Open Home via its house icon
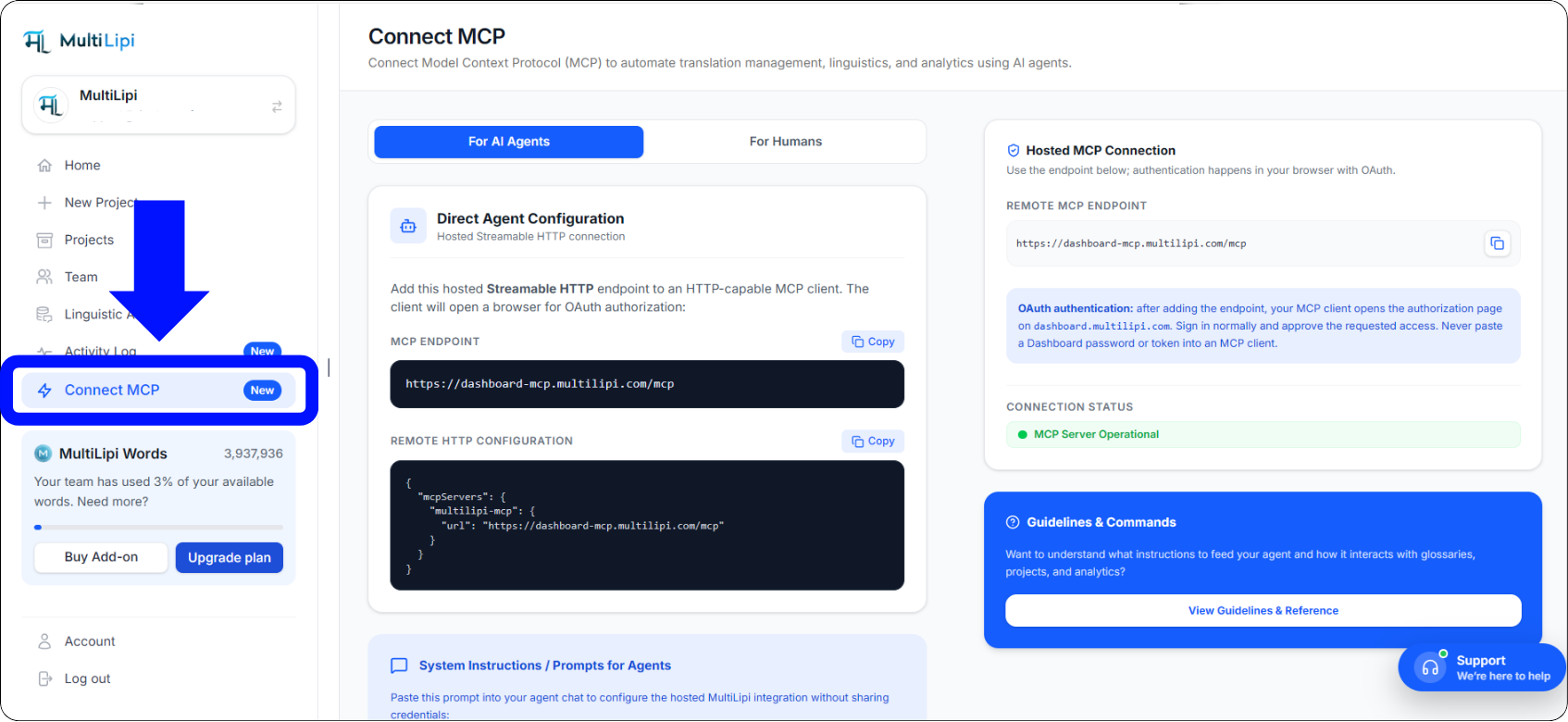 [44, 166]
